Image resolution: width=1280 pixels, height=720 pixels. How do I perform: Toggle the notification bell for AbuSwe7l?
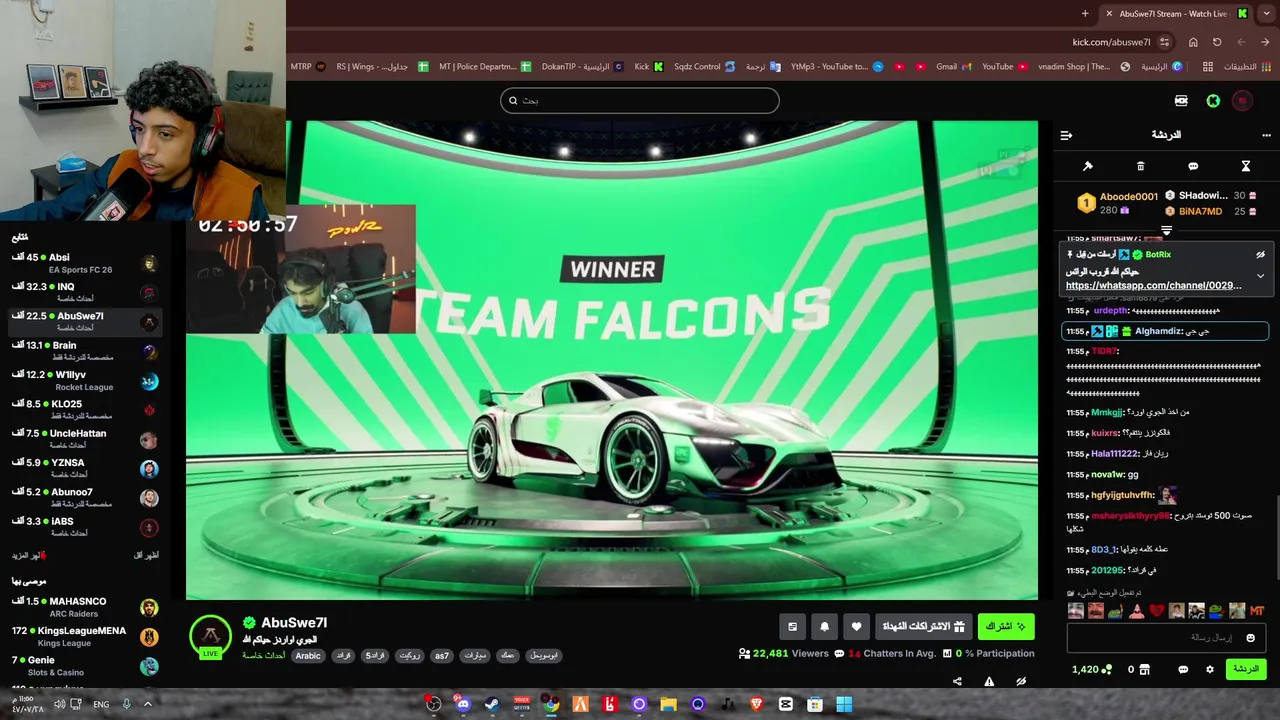tap(824, 626)
